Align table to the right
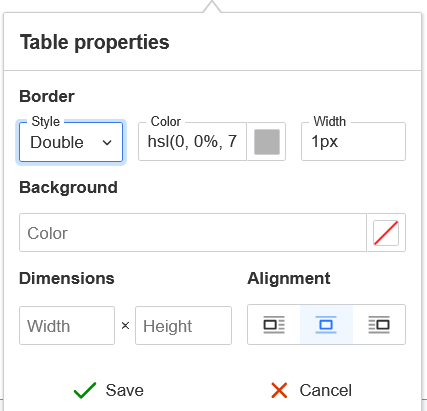The image size is (427, 411). (379, 324)
